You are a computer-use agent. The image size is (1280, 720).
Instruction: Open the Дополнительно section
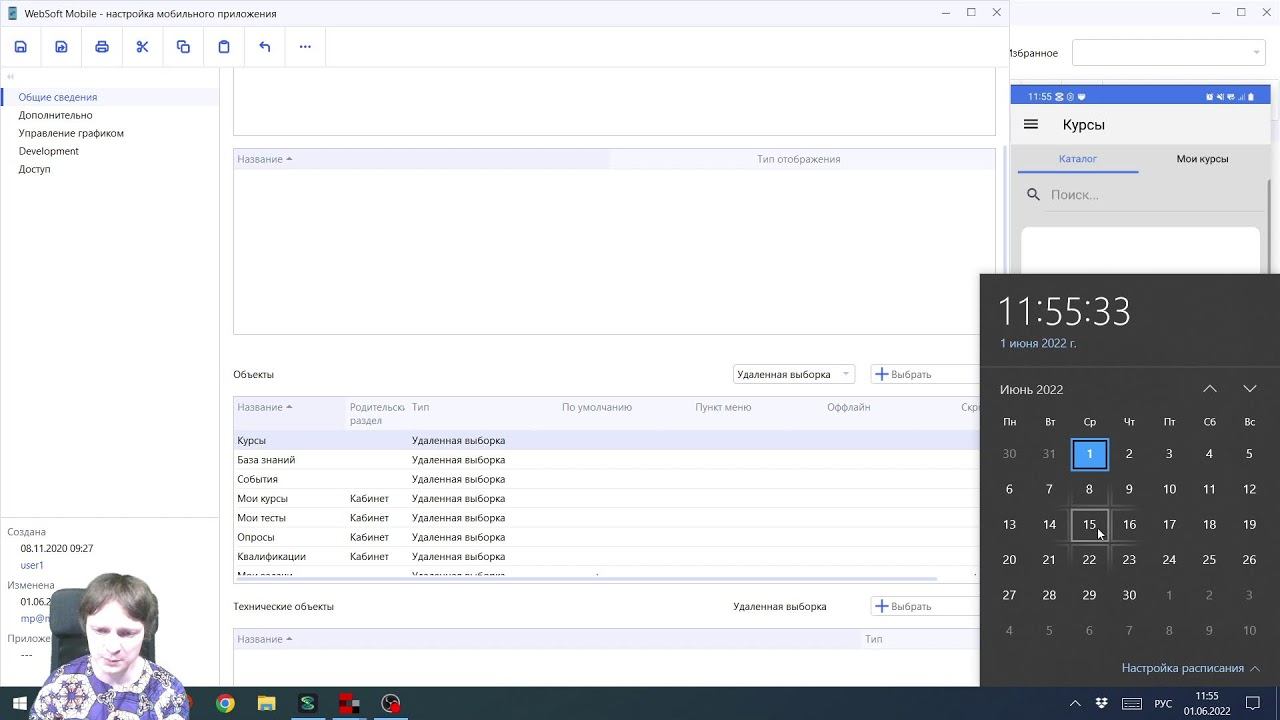pos(55,115)
